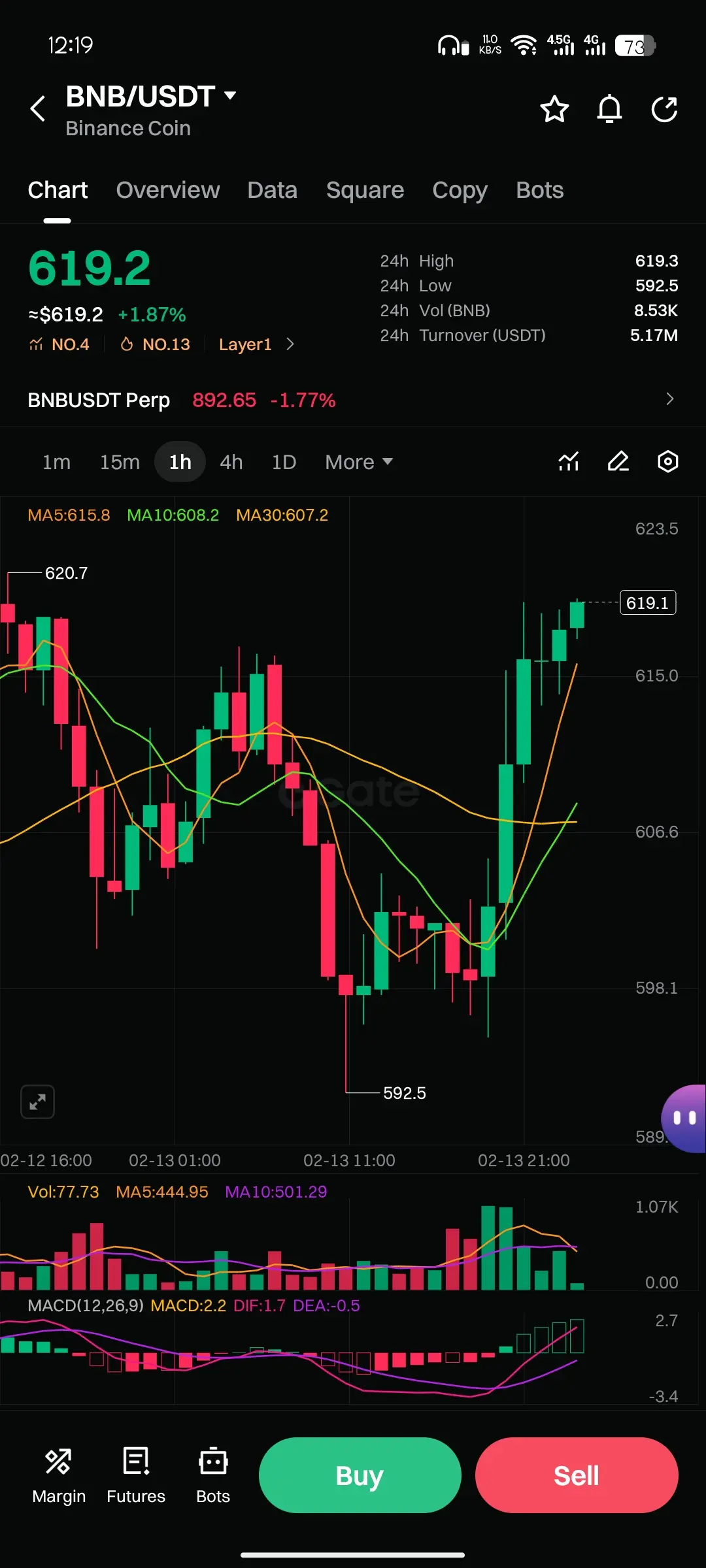Tap the DIF:1.7 value
Screen dimensions: 706x1568
click(260, 1305)
